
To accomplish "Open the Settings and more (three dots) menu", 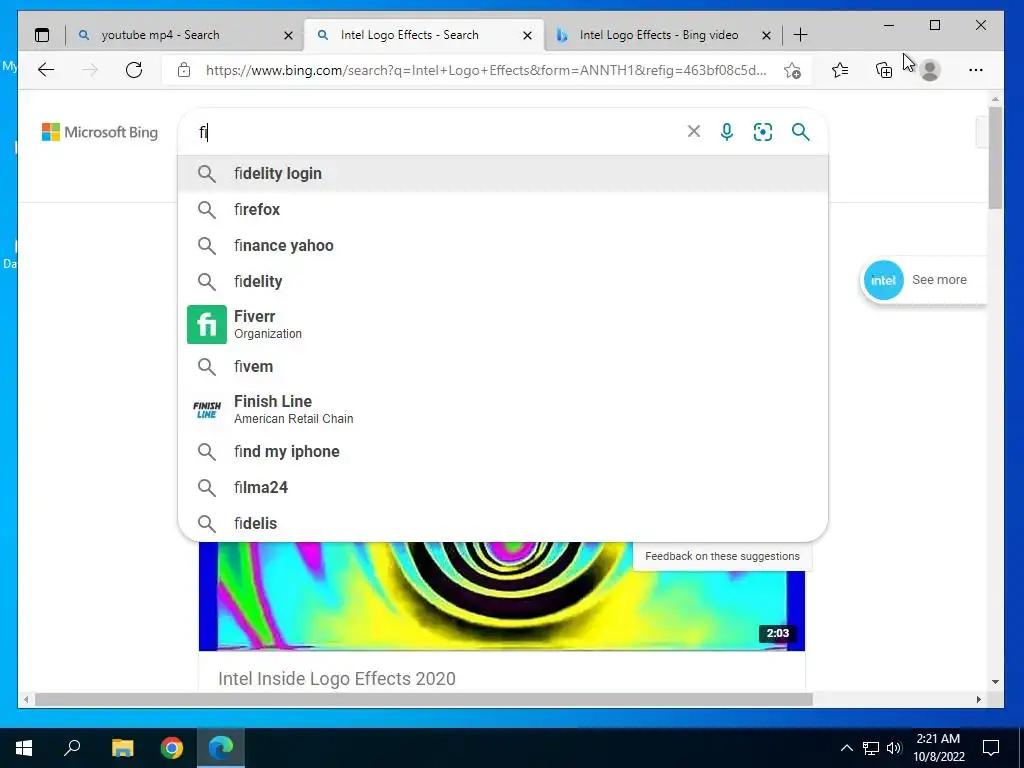I will [x=976, y=70].
